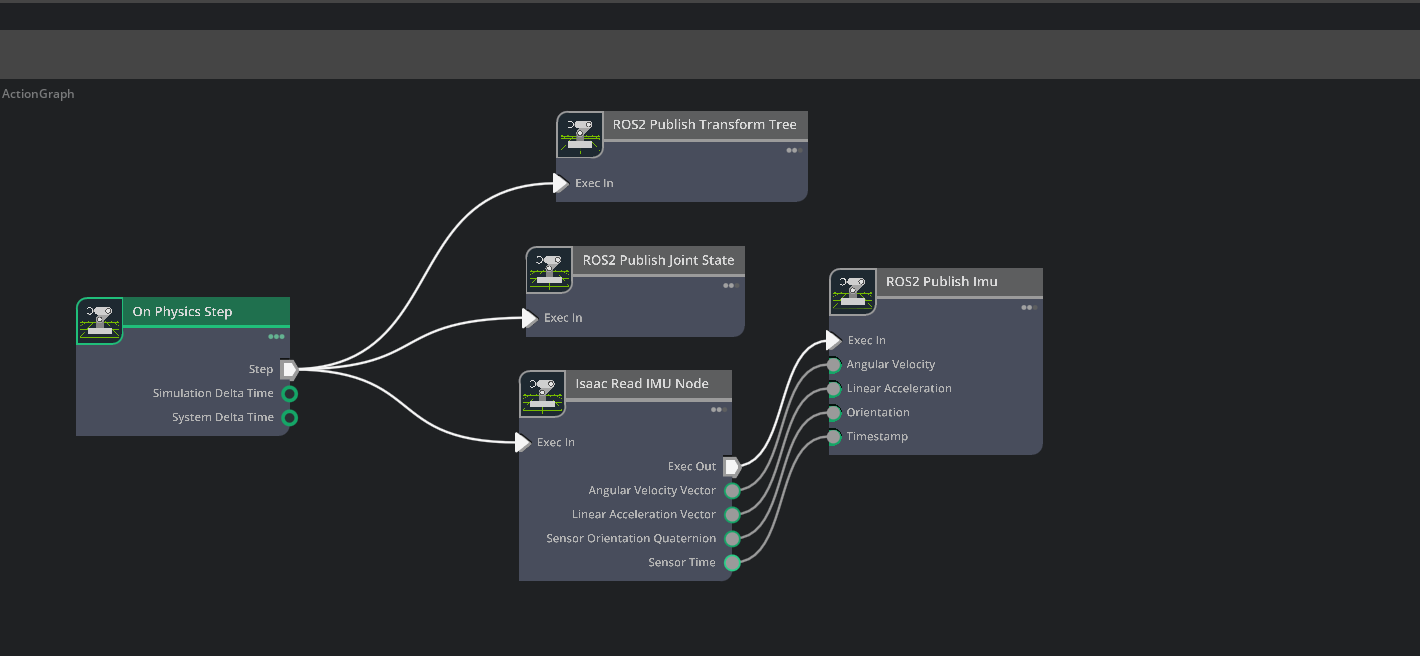This screenshot has width=1420, height=656.
Task: Click the ROS2 Publish Joint State node icon
Action: [550, 270]
